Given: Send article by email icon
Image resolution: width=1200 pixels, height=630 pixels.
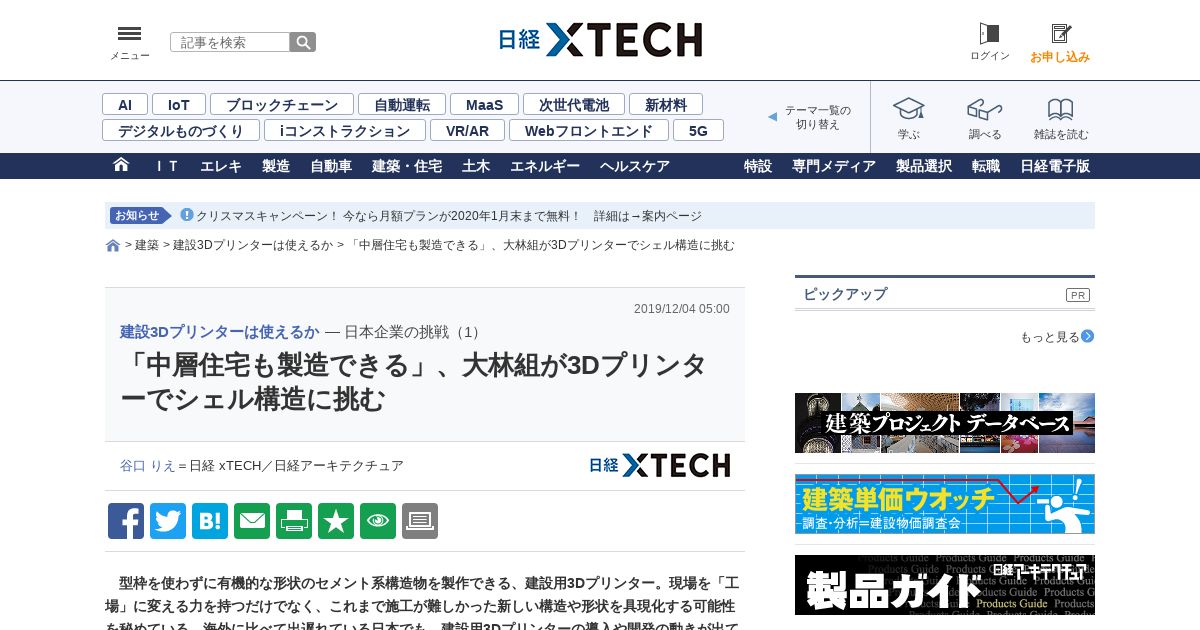Looking at the screenshot, I should coord(252,521).
